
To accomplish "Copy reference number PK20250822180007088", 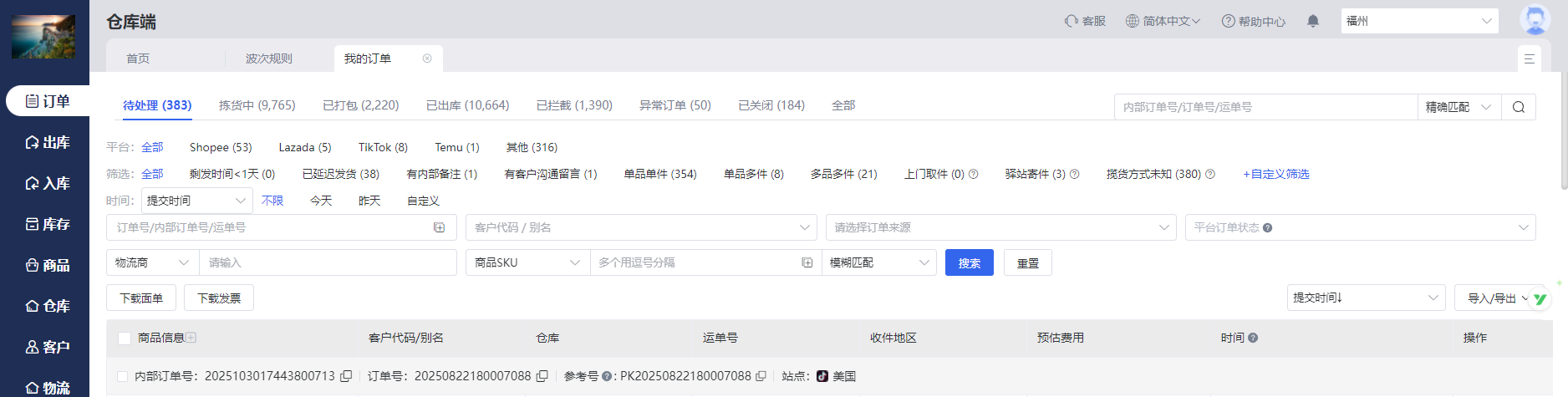I will (x=761, y=376).
